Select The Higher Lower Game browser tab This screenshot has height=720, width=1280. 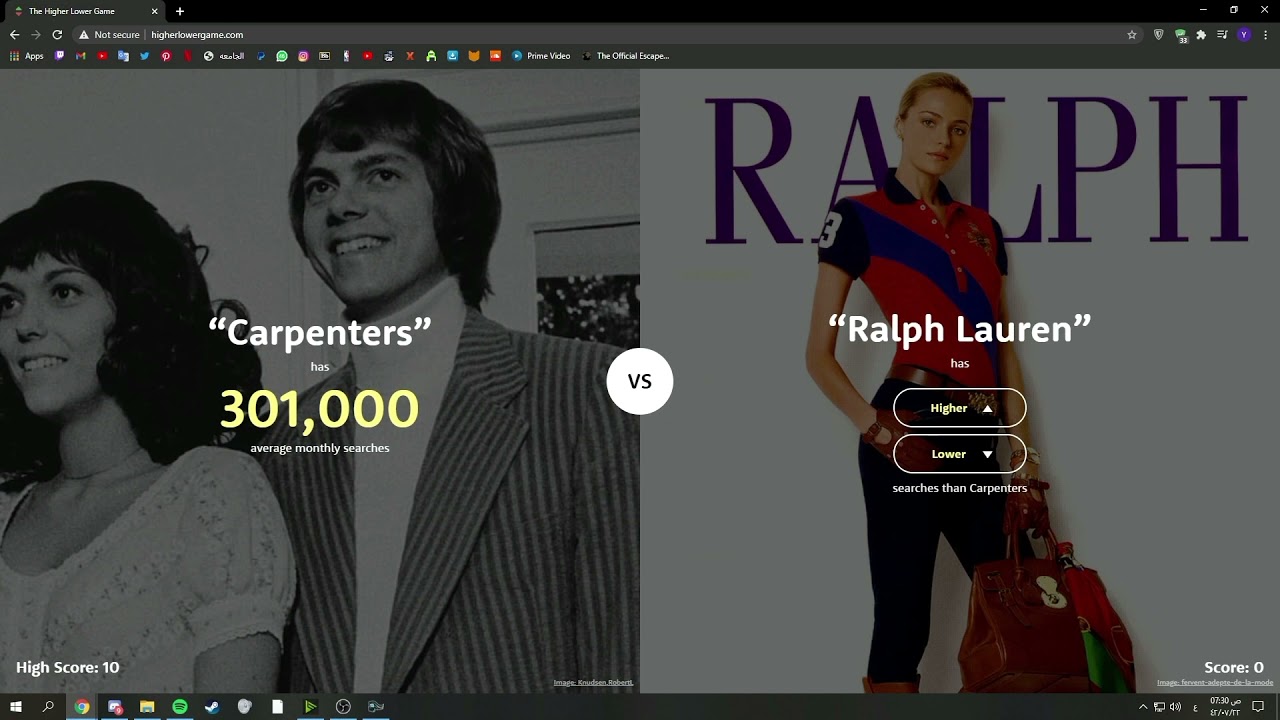coord(85,11)
